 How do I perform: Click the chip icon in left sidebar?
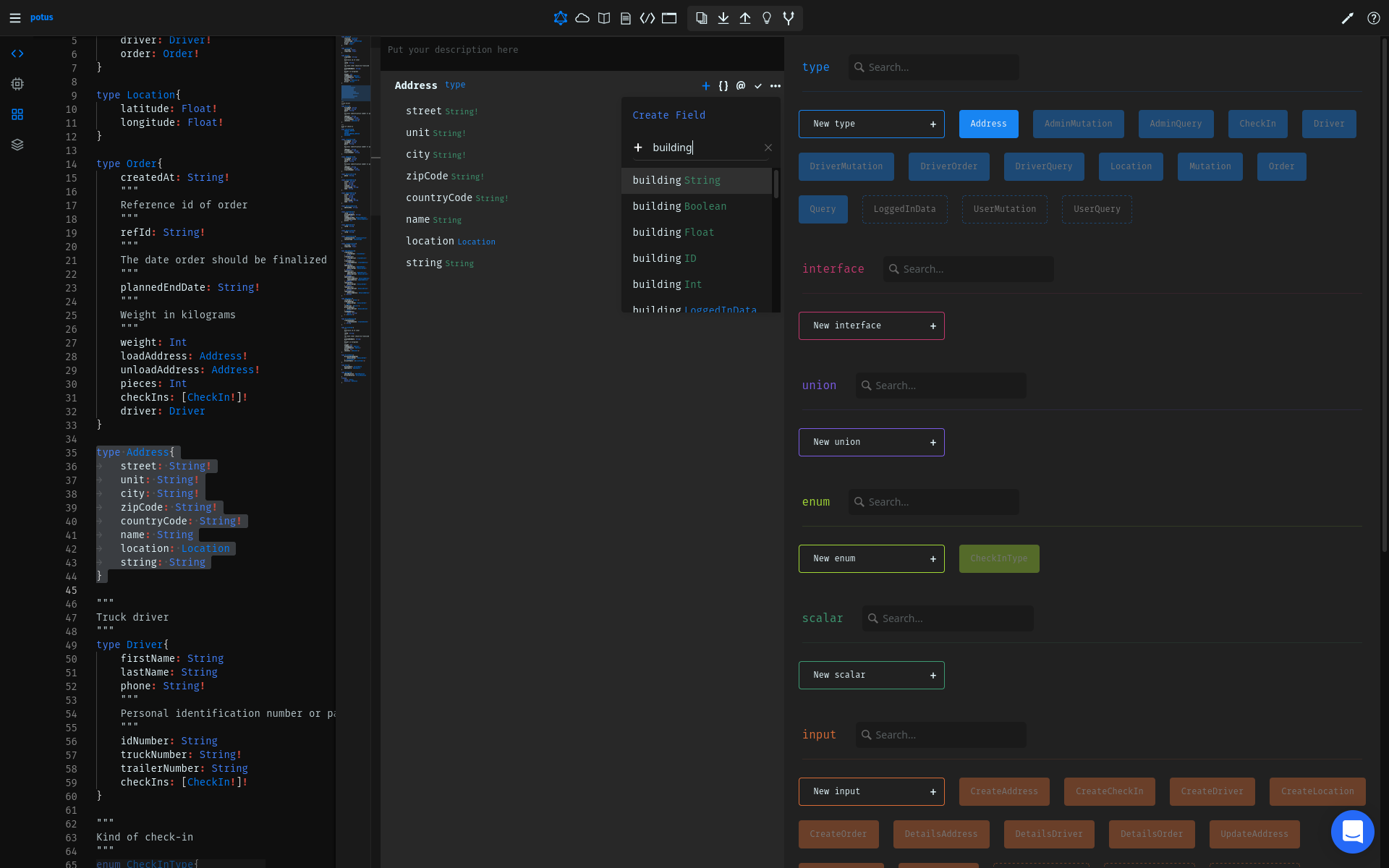click(17, 84)
